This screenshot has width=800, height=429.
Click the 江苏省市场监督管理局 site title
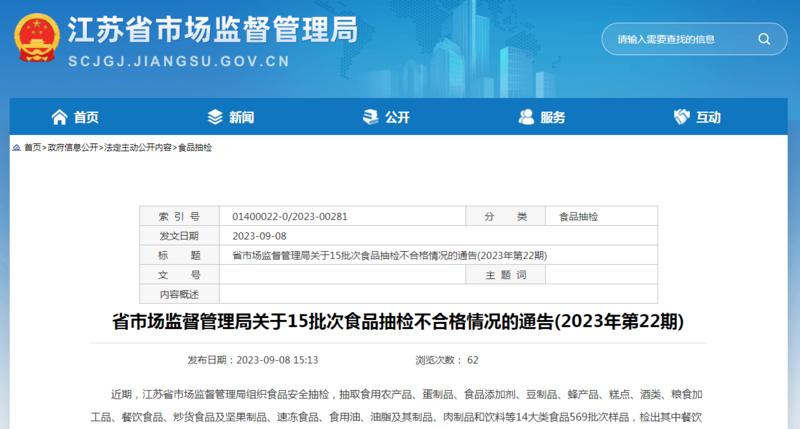[213, 30]
